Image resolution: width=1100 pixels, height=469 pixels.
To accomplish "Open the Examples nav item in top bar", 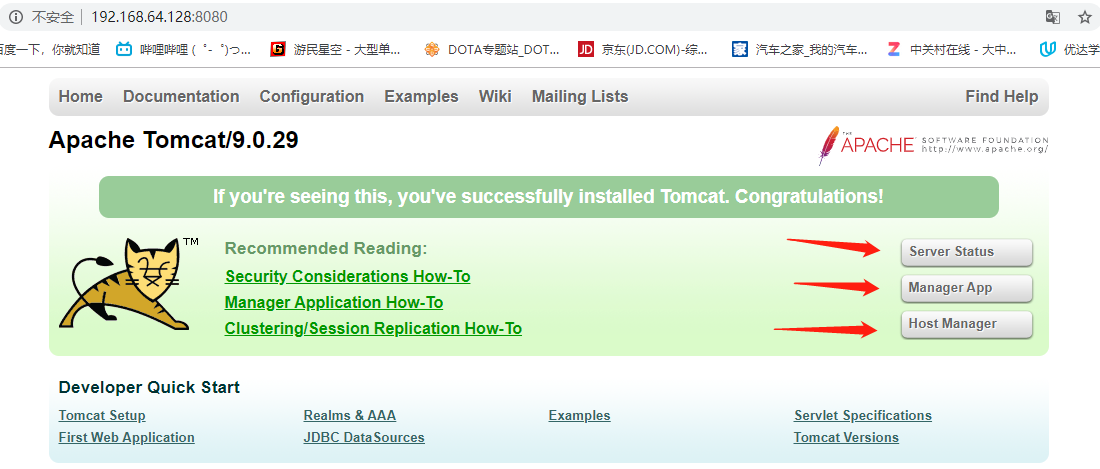I will (421, 97).
